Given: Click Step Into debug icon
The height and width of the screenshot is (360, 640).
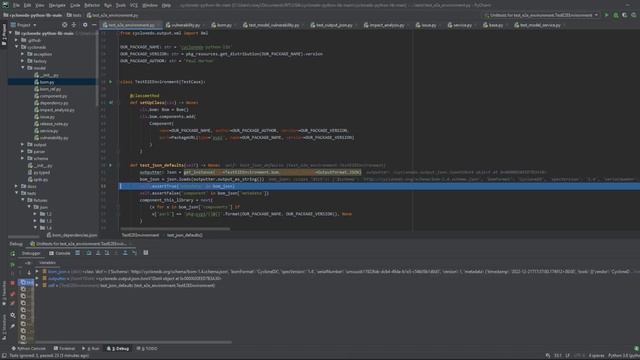Looking at the screenshot, I should (x=98, y=253).
